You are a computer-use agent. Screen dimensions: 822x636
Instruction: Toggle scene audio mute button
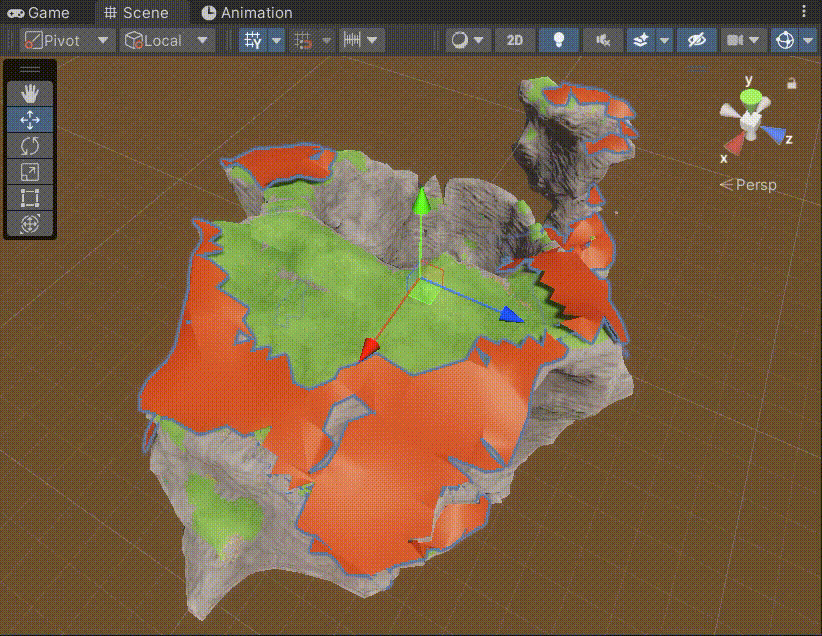point(602,40)
